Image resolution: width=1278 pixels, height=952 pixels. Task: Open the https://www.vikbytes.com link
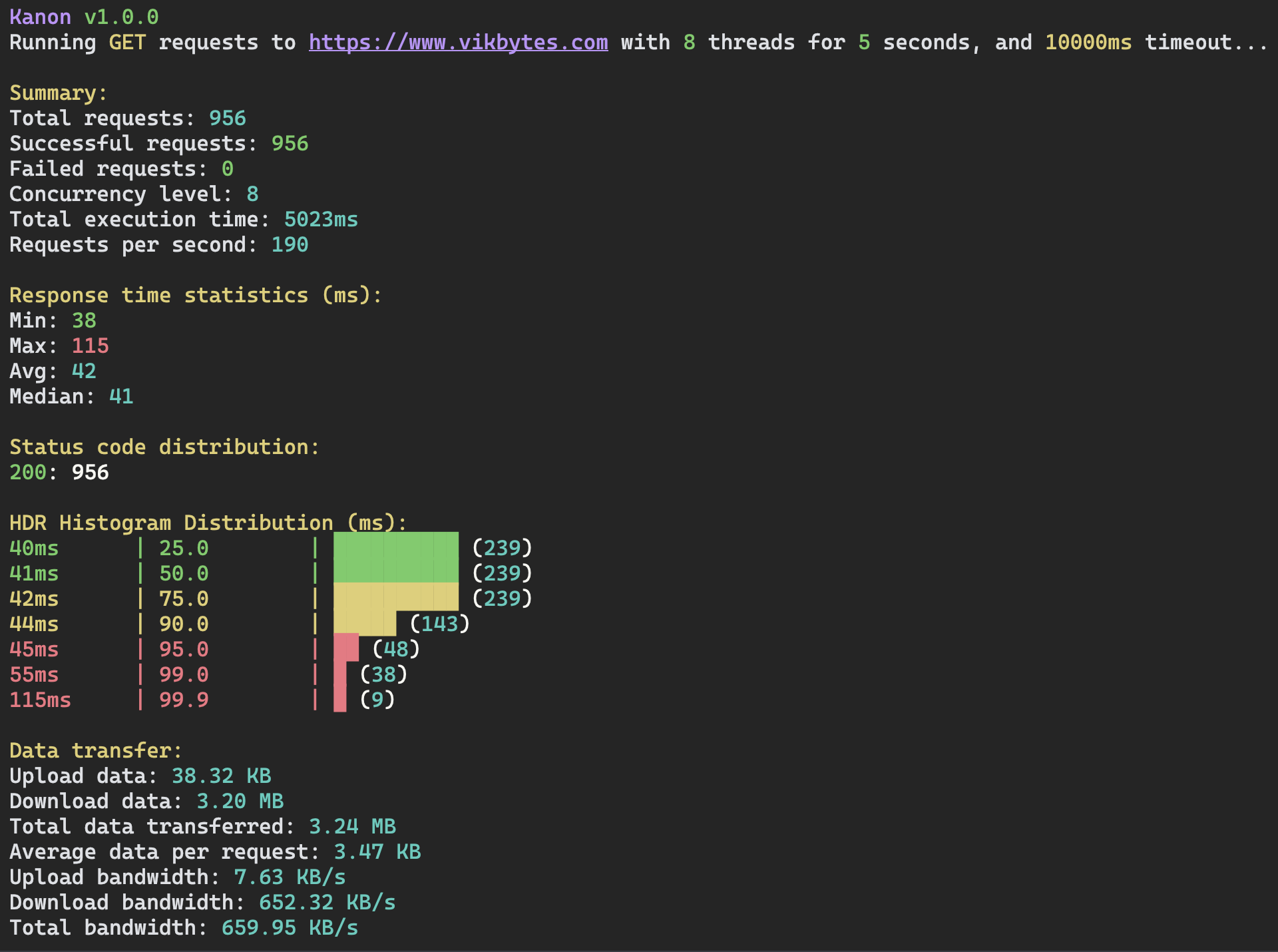458,43
